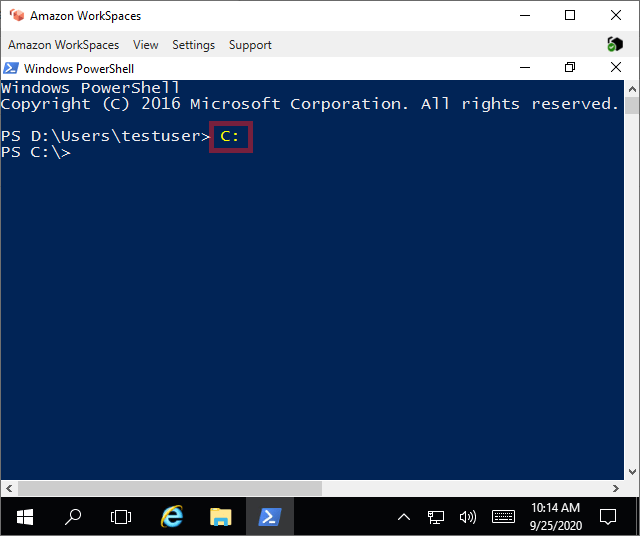
Task: Open the volume control tray icon
Action: 468,517
